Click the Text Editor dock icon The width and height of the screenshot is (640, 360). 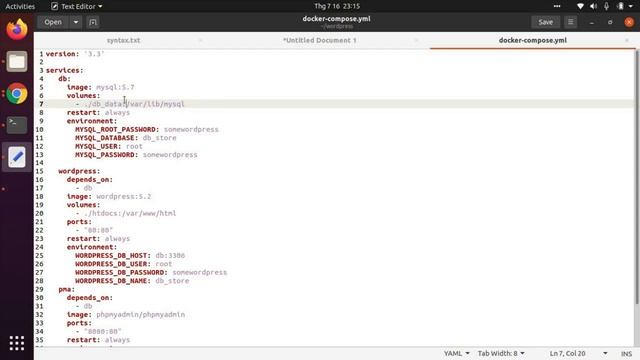(17, 157)
